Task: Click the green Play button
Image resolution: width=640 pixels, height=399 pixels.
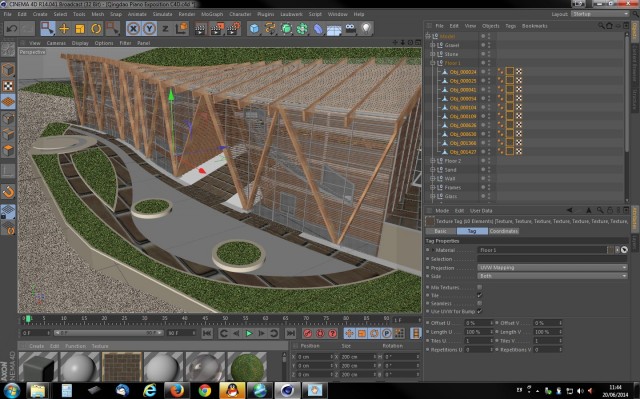Action: pyautogui.click(x=249, y=334)
